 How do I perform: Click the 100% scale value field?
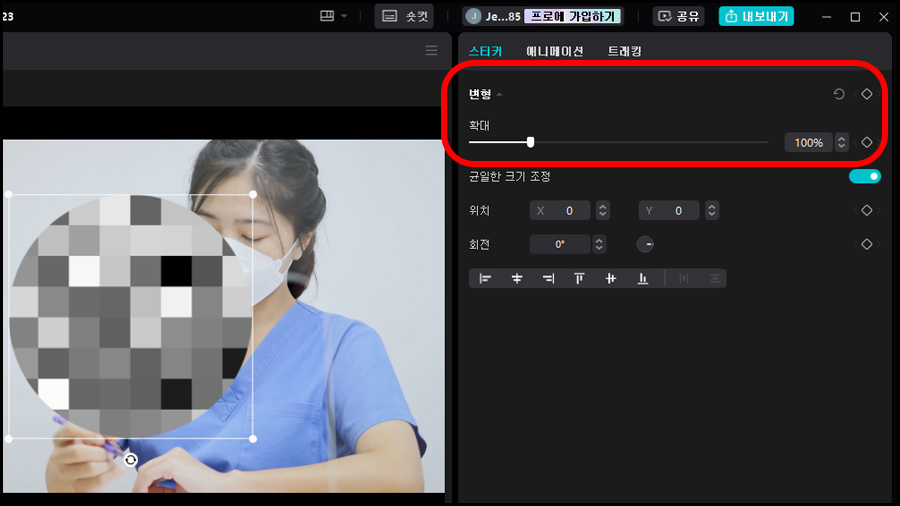coord(808,142)
